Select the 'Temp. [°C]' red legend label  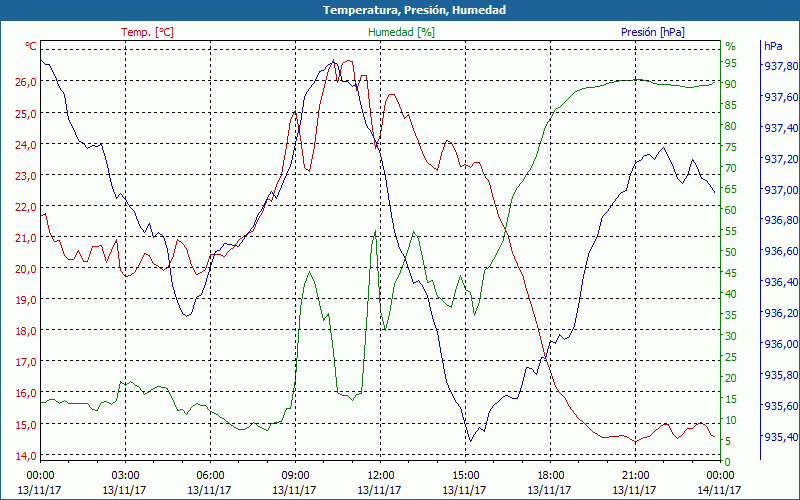pyautogui.click(x=147, y=32)
